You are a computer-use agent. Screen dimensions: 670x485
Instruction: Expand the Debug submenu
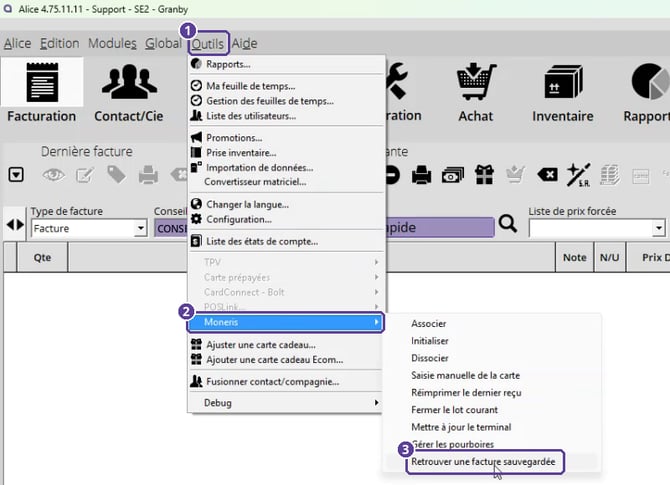285,403
